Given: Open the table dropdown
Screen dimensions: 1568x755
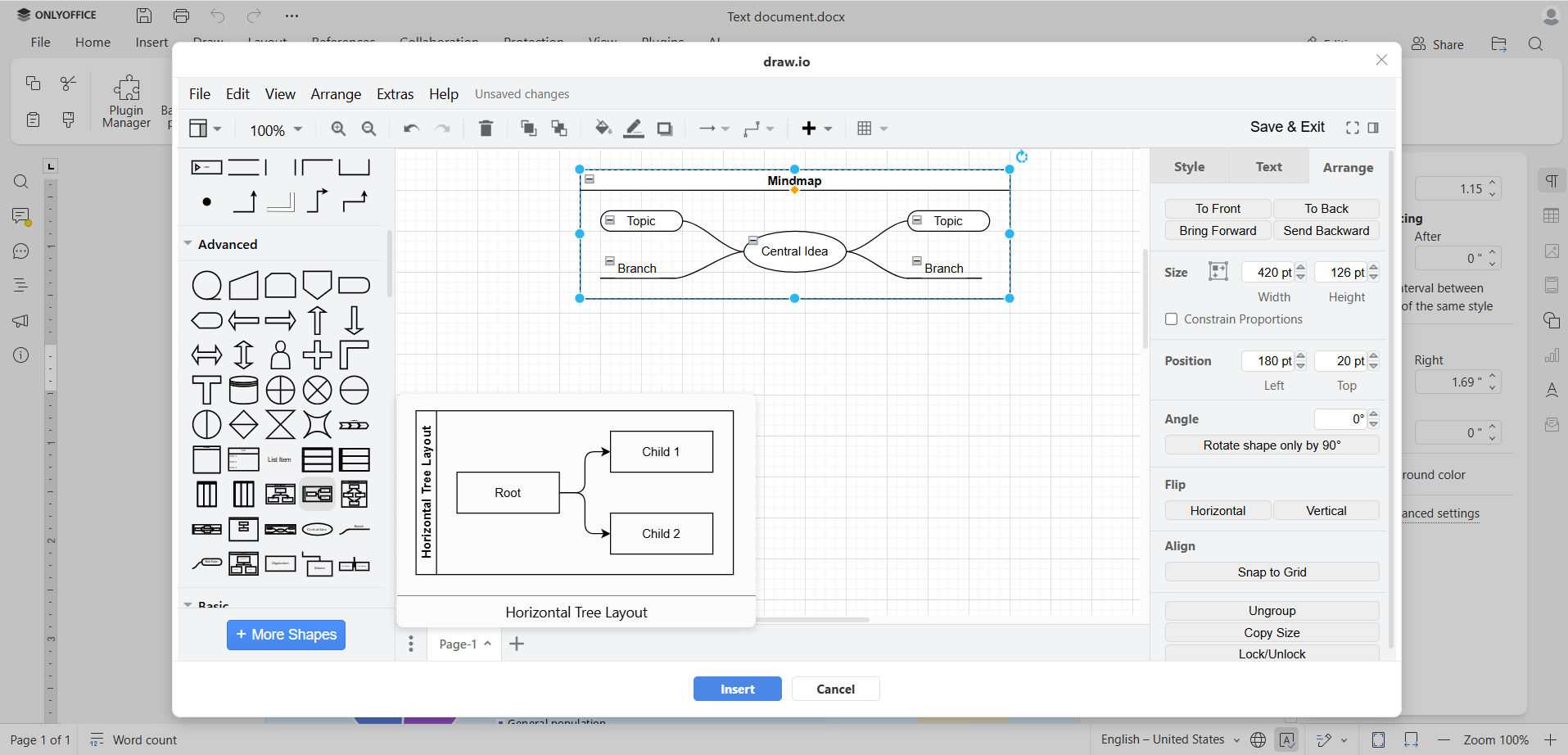Looking at the screenshot, I should coord(872,129).
